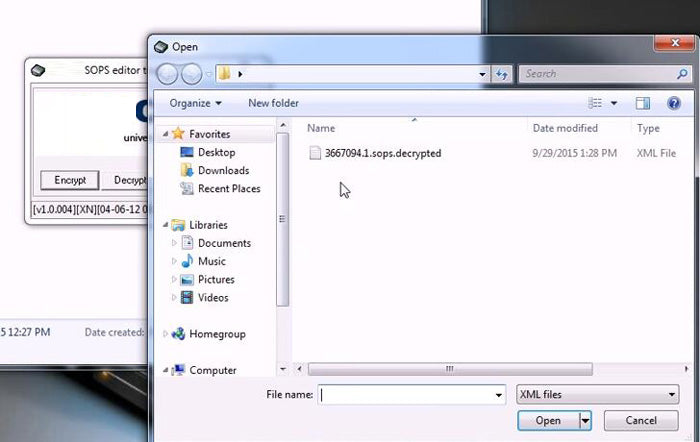Click into the Search box
The height and width of the screenshot is (442, 700).
point(598,74)
